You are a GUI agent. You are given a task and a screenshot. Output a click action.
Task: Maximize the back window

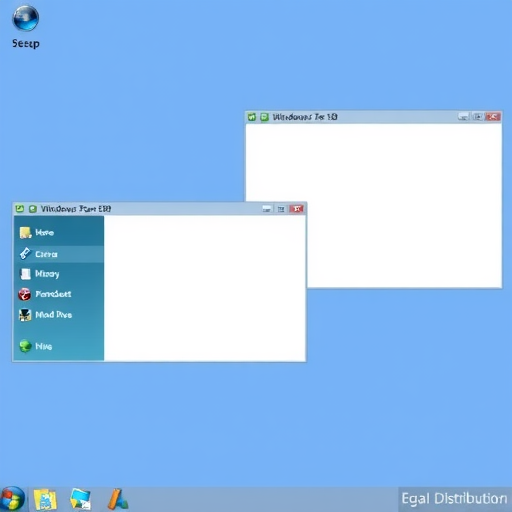(478, 117)
